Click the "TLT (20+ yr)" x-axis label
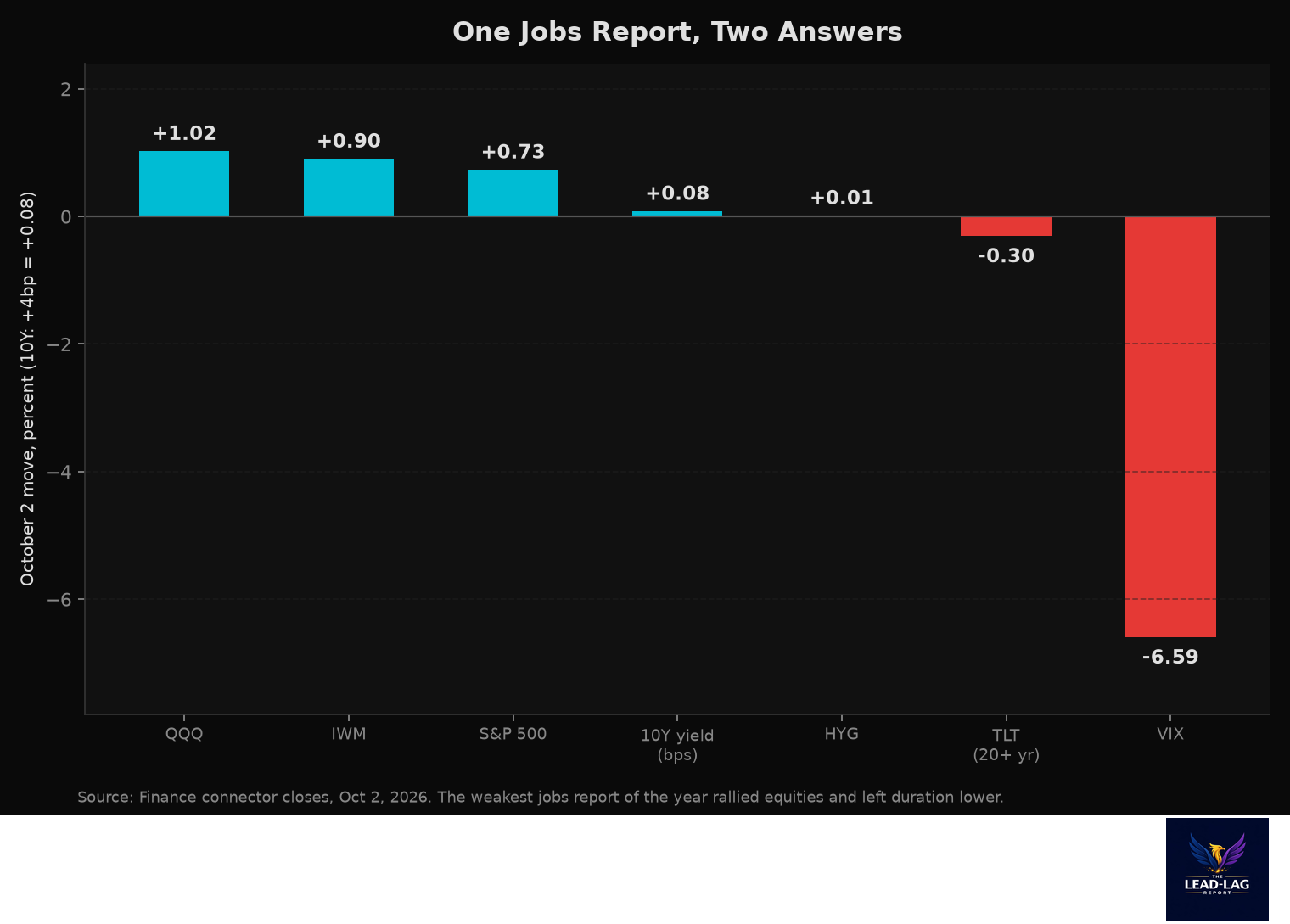This screenshot has height=924, width=1290. pyautogui.click(x=1006, y=745)
